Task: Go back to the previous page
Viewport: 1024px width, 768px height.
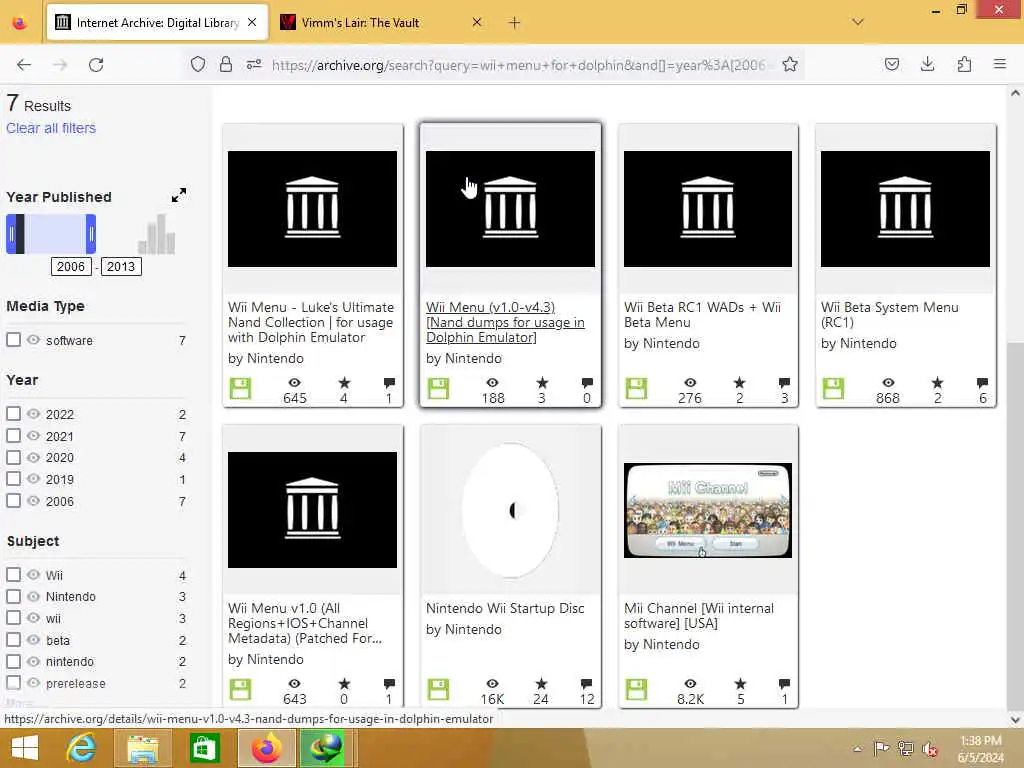Action: (x=24, y=65)
